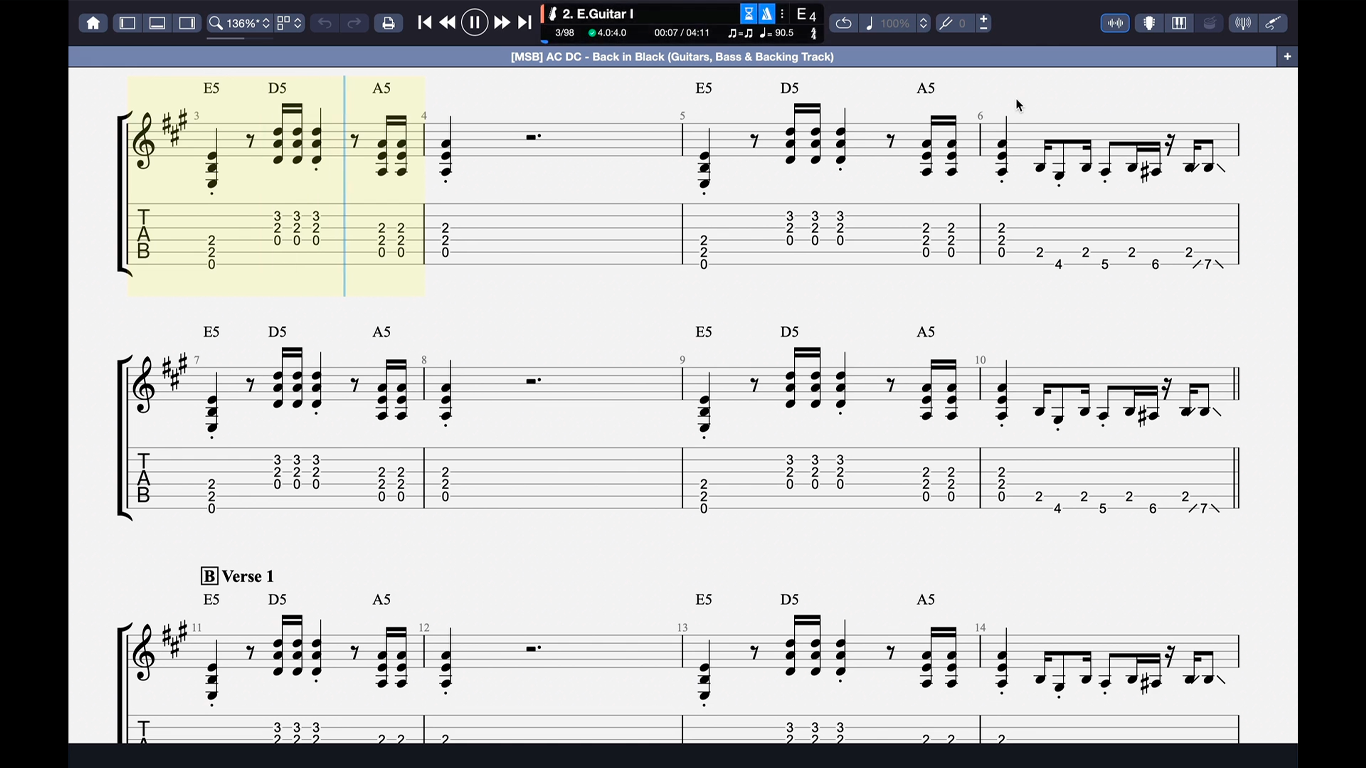Show the guitar fretboard view
Image resolution: width=1366 pixels, height=768 pixels.
(1149, 23)
